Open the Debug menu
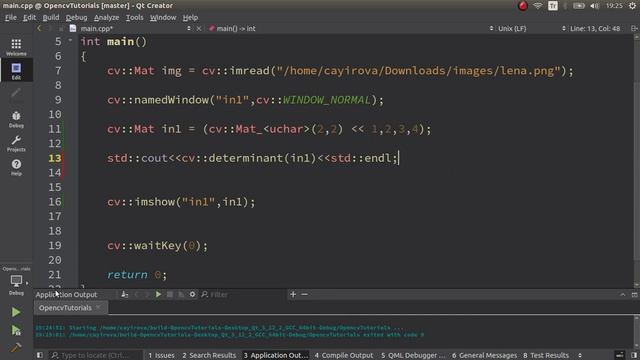 (x=76, y=18)
